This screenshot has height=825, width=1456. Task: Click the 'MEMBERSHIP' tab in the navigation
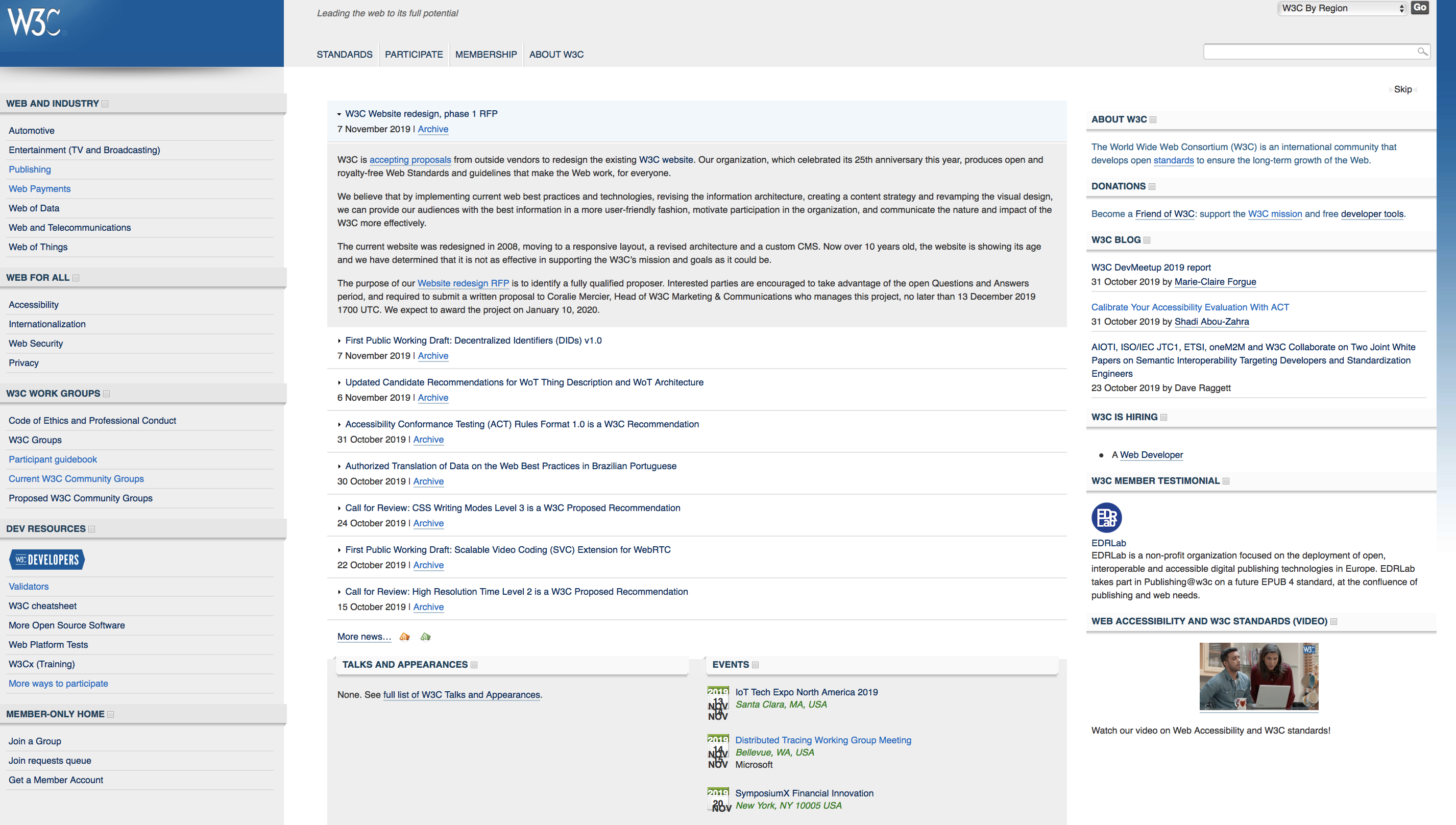(486, 55)
